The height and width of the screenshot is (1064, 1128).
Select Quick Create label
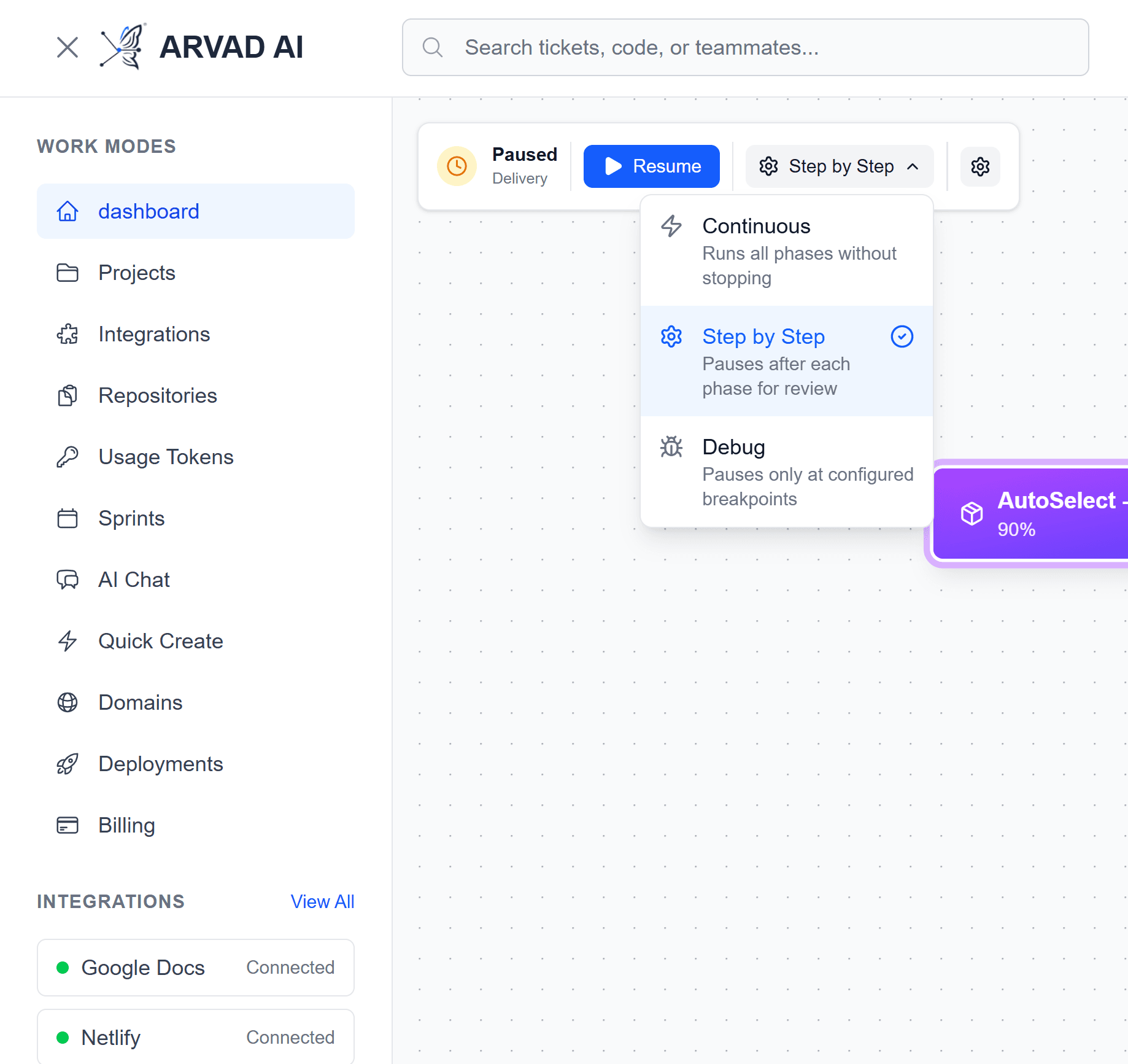161,641
